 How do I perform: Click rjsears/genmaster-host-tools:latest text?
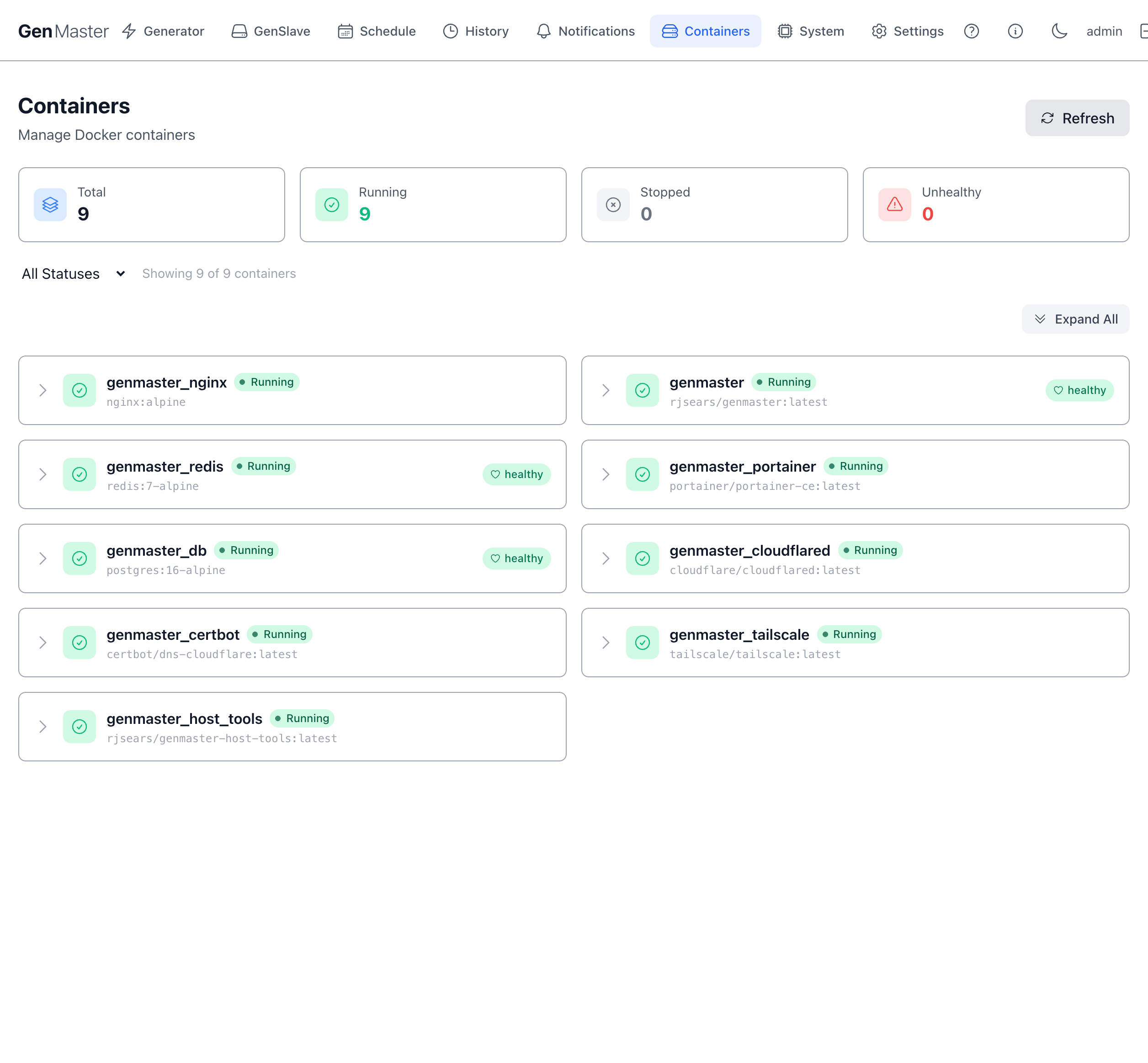(222, 738)
